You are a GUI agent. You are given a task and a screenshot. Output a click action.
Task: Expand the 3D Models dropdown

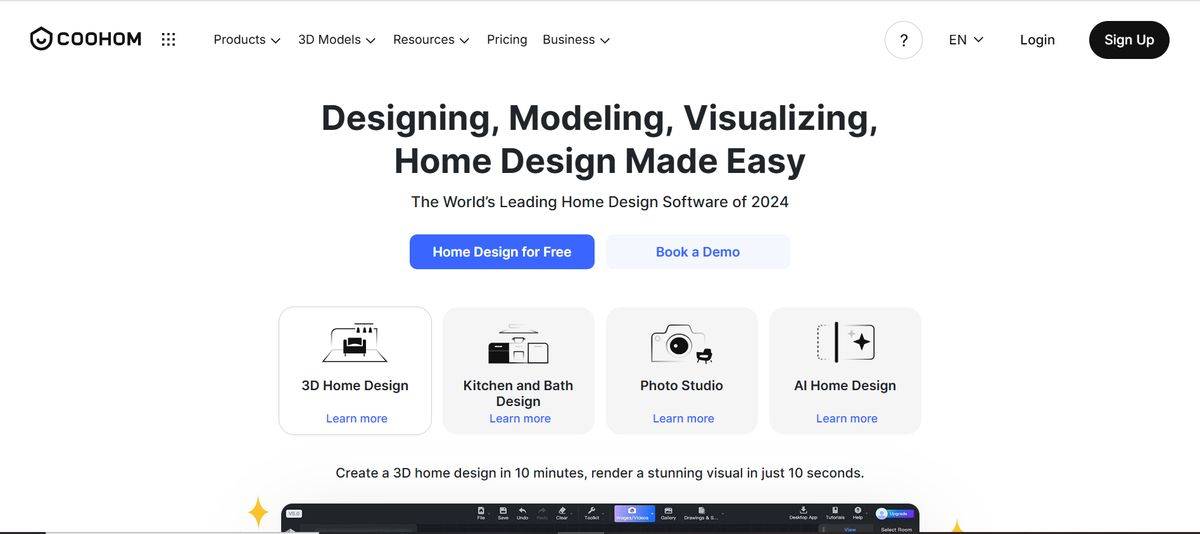[336, 40]
